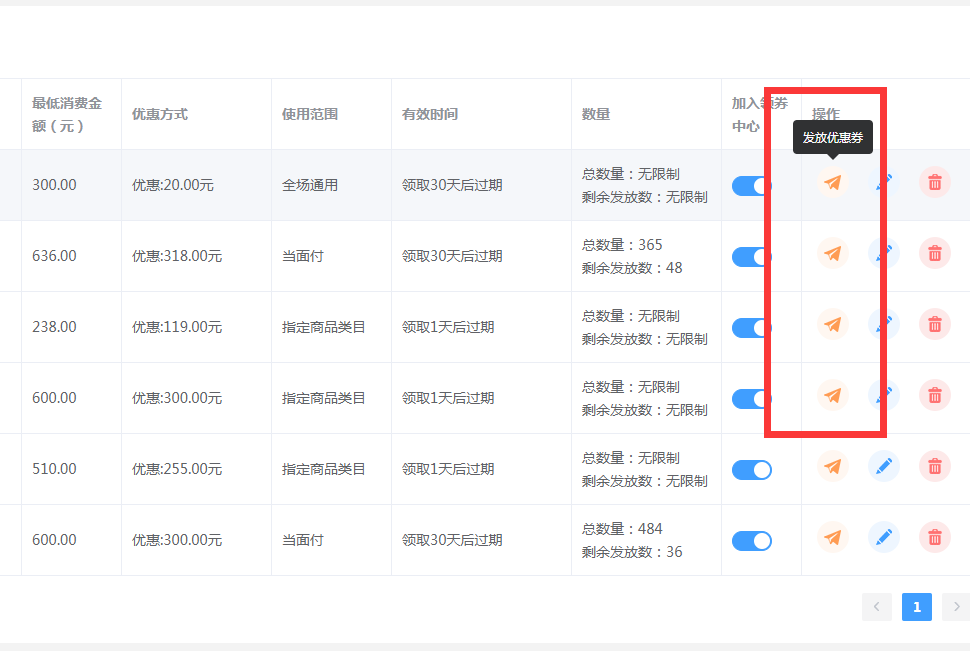
Task: Click the 总数量：484 text
Action: 622,529
